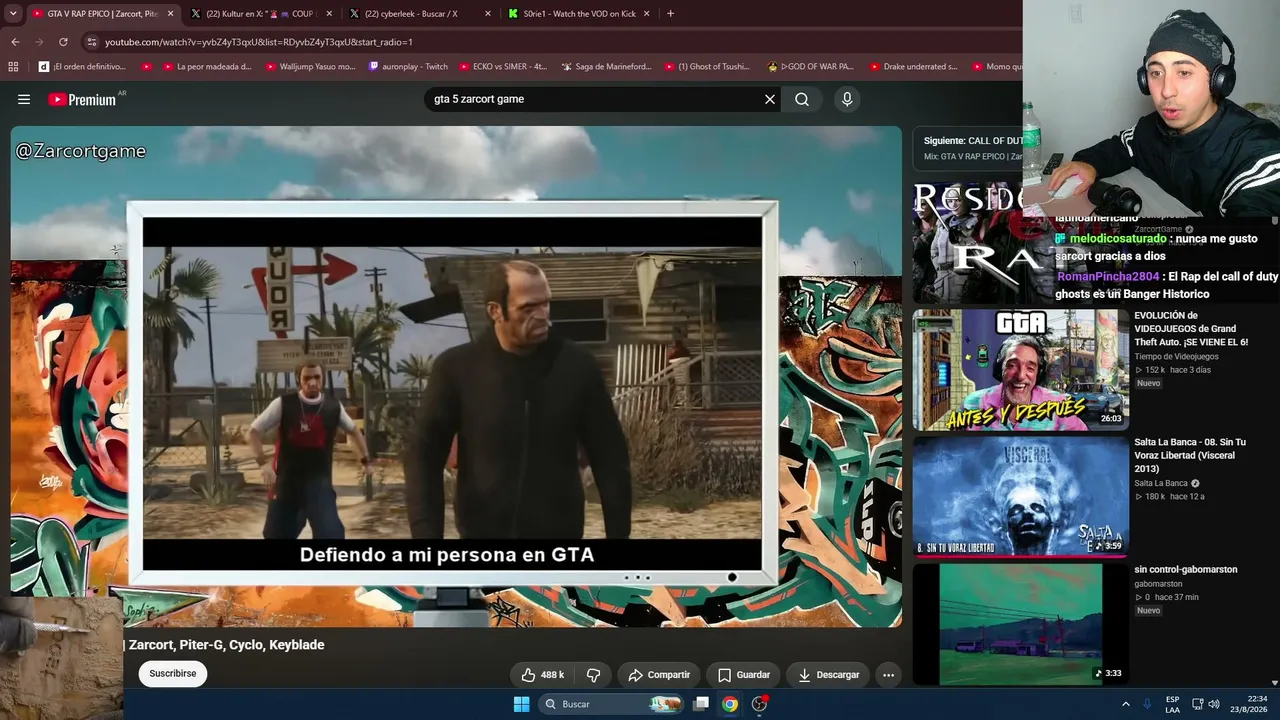
Task: Share the video via Compartir
Action: click(x=659, y=675)
